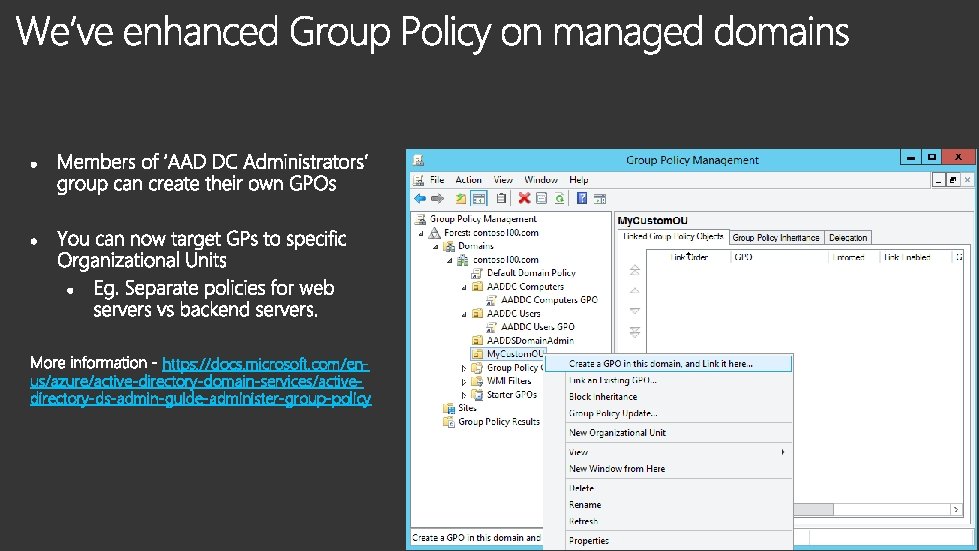Expand the Group Policy Objects node

(464, 368)
